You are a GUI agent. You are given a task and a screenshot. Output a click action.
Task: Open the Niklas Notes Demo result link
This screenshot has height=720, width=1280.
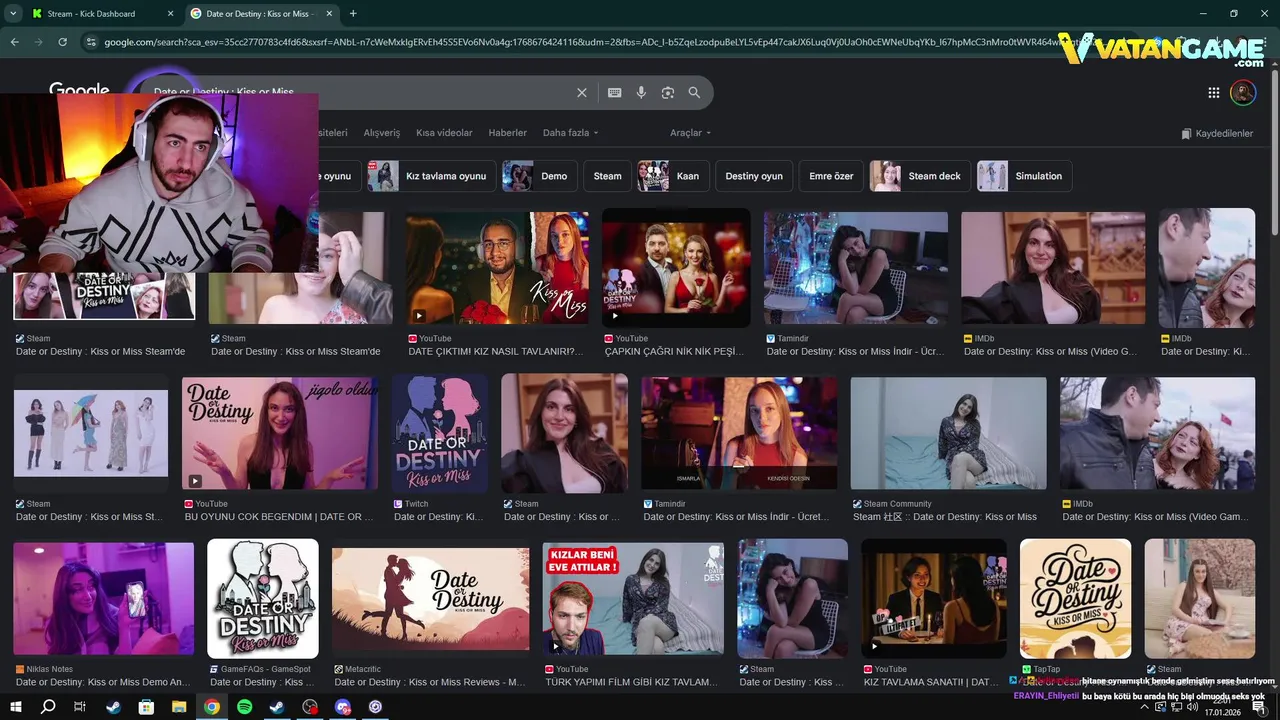coord(103,682)
